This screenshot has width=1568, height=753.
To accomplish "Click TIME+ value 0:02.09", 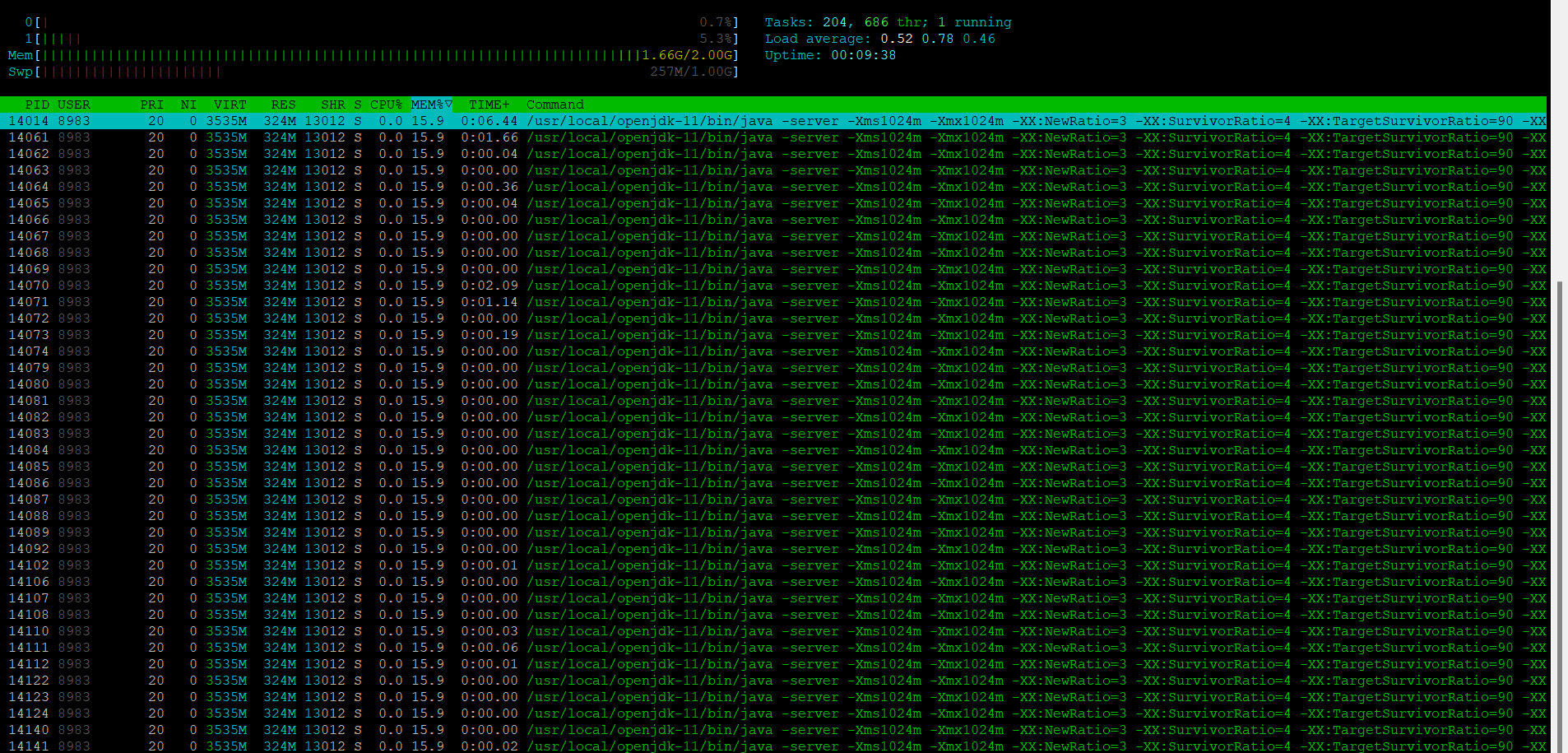I will point(489,286).
